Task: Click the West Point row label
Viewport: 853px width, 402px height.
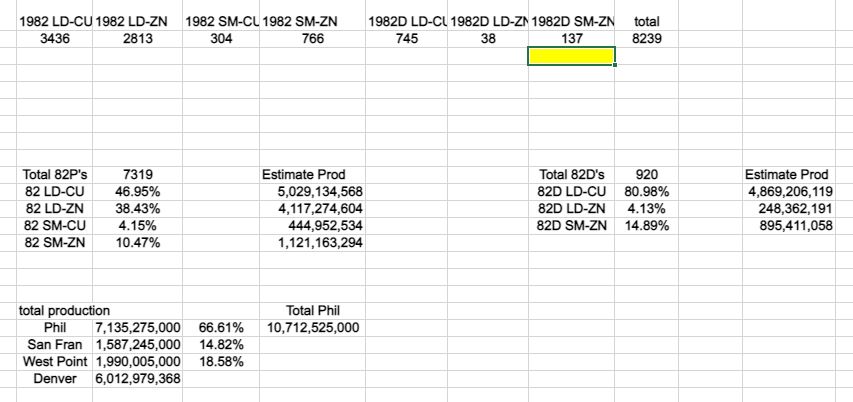Action: 55,362
